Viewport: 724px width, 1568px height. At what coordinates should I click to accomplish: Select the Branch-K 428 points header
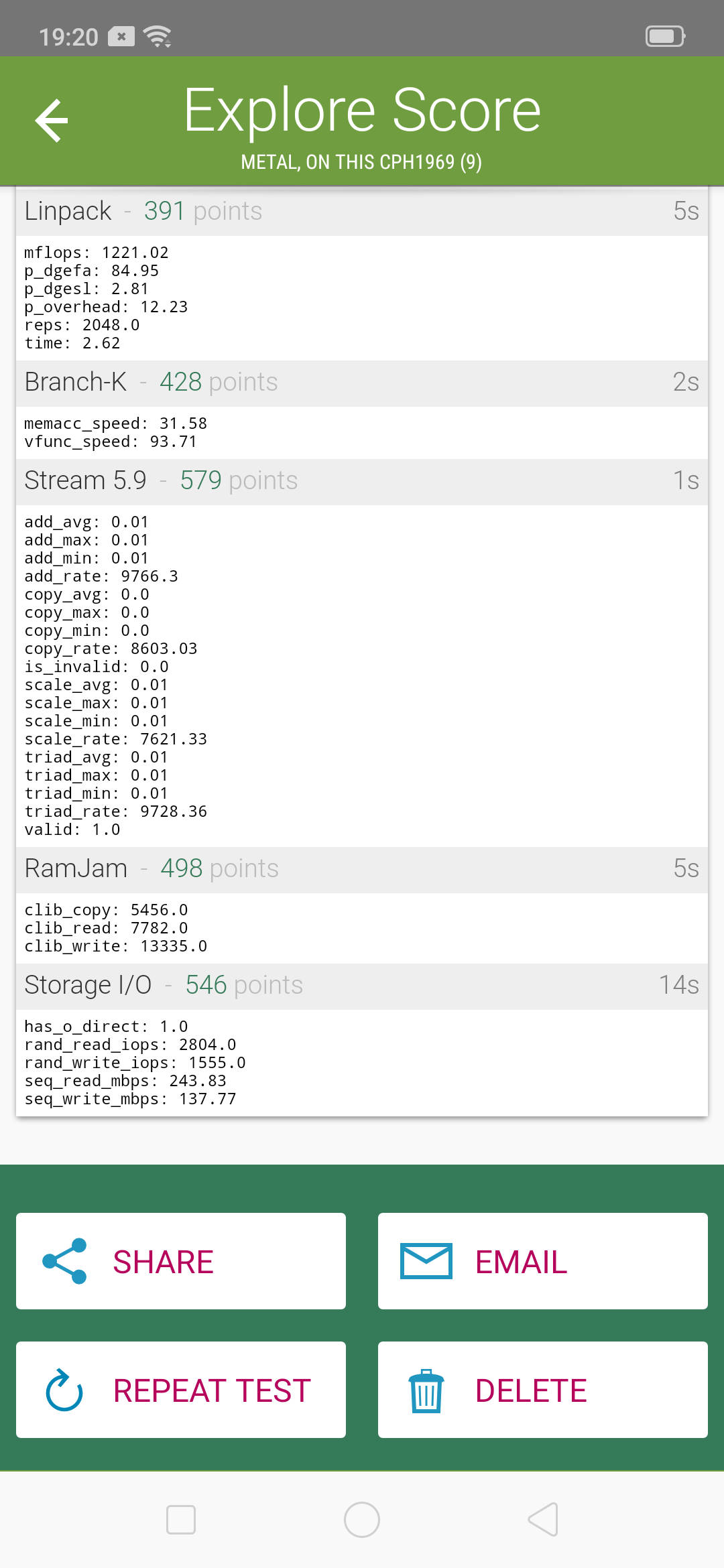(362, 383)
